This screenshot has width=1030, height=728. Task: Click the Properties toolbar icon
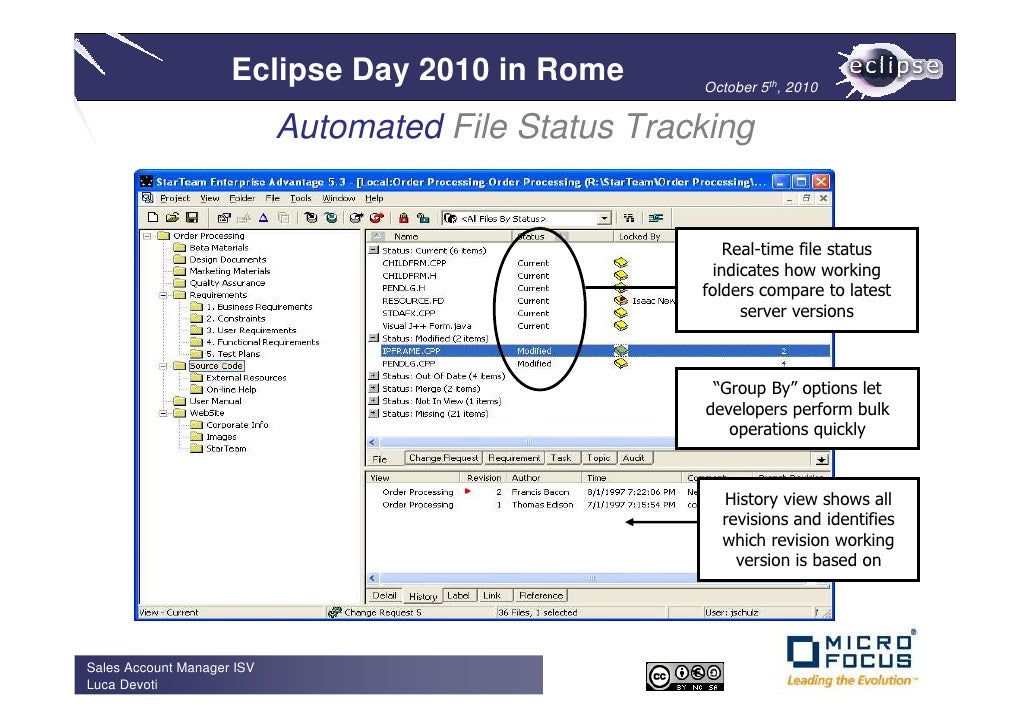coord(224,217)
